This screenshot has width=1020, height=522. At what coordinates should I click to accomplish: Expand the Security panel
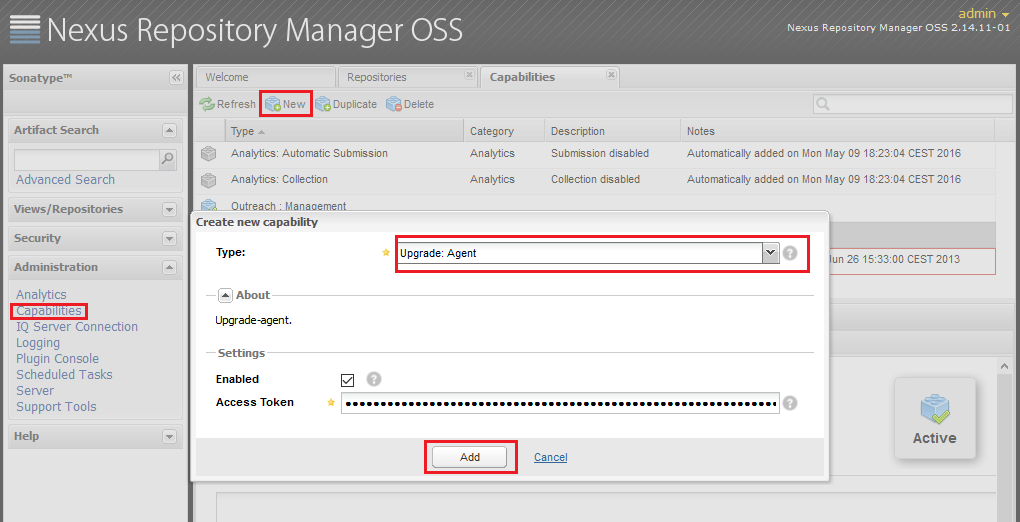[169, 239]
